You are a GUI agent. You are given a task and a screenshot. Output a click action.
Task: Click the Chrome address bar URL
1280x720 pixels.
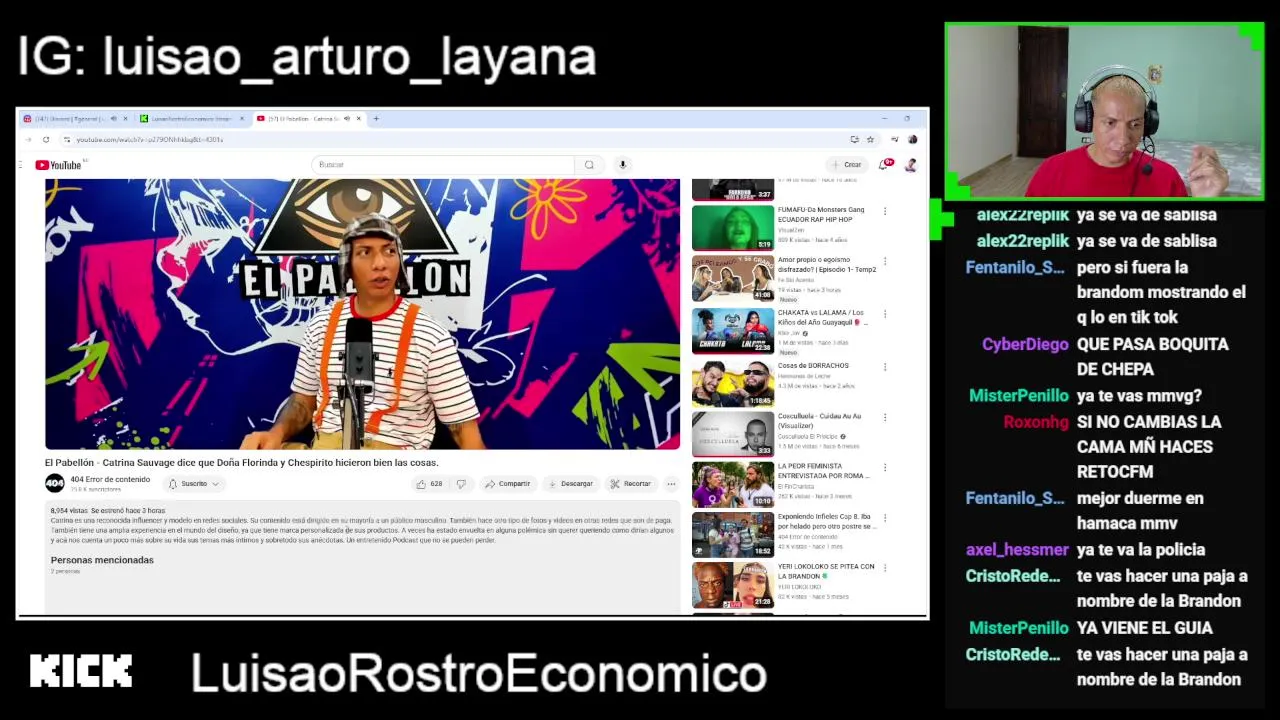(150, 140)
